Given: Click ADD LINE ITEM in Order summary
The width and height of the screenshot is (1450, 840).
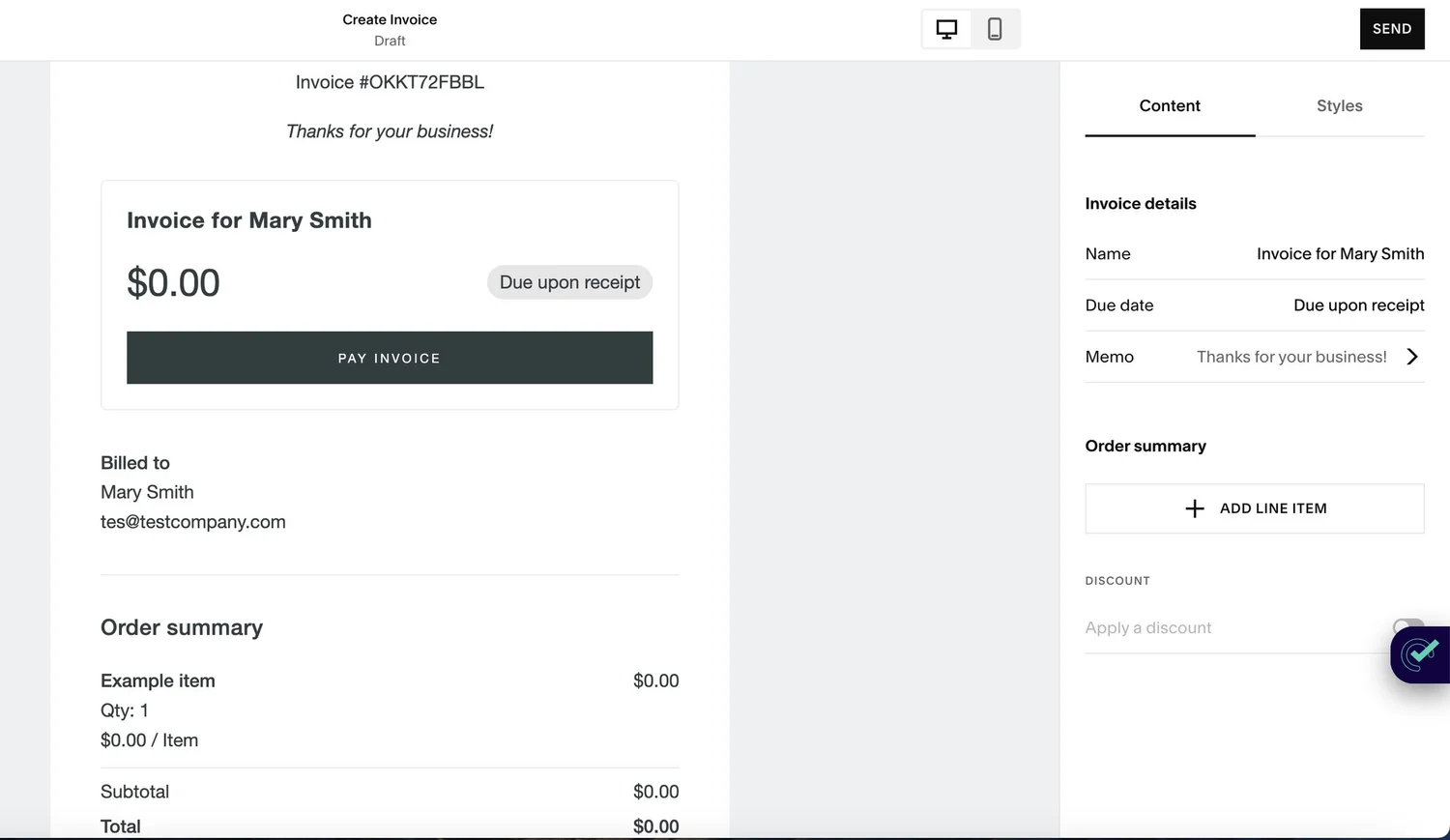Looking at the screenshot, I should tap(1272, 507).
